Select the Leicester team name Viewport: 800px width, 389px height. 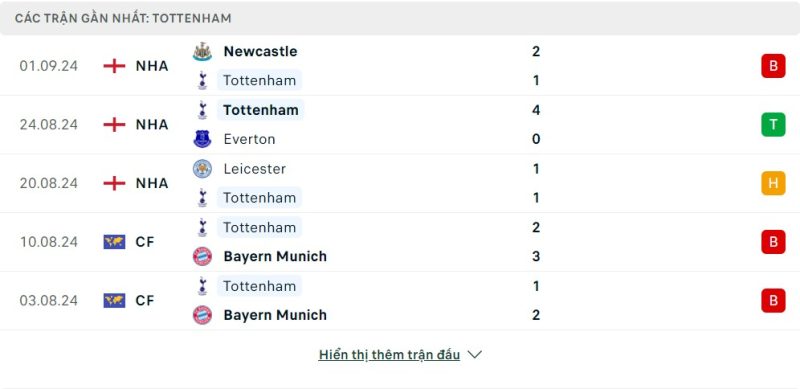(255, 169)
